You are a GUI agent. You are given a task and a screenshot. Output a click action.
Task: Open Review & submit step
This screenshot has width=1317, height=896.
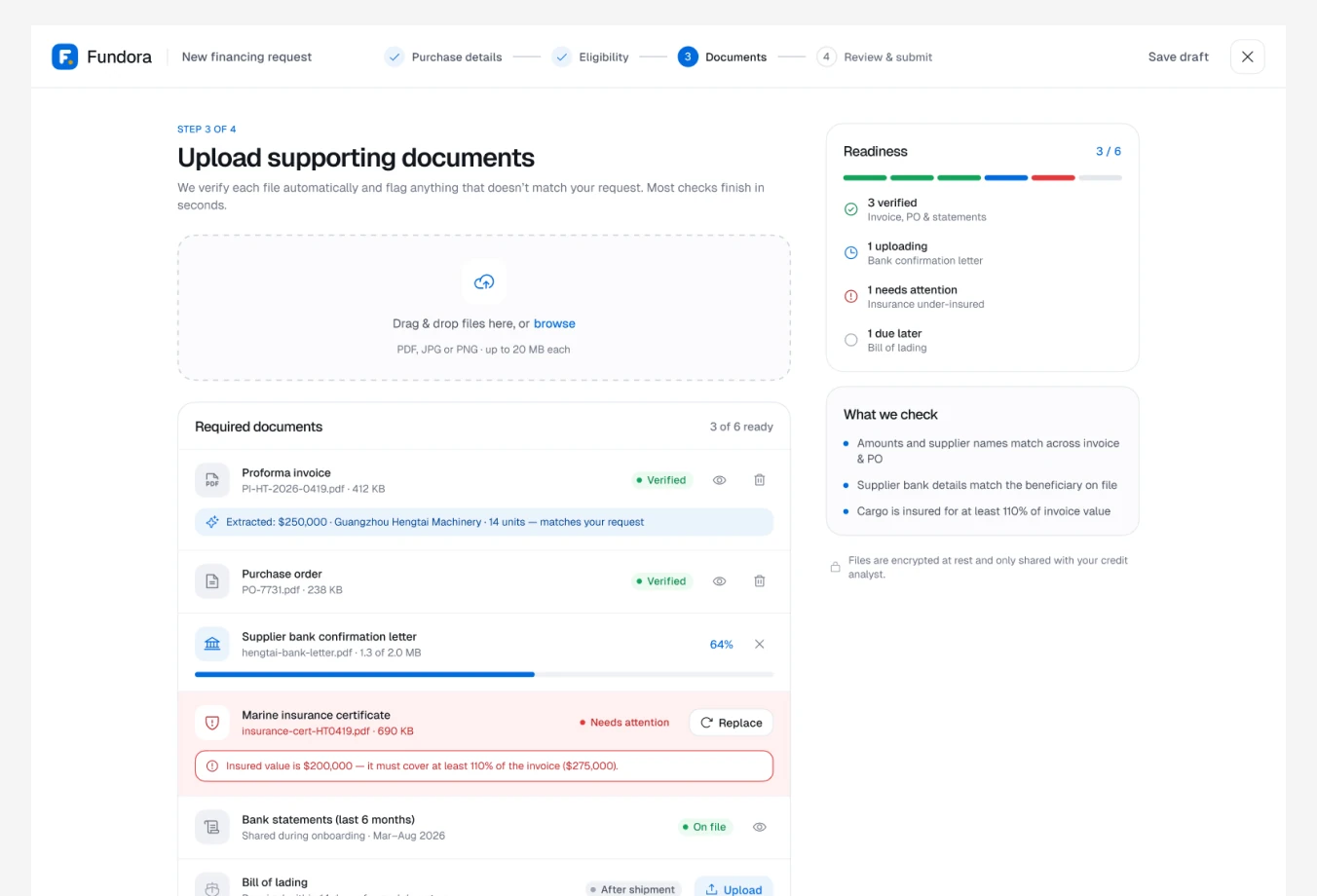pos(874,56)
